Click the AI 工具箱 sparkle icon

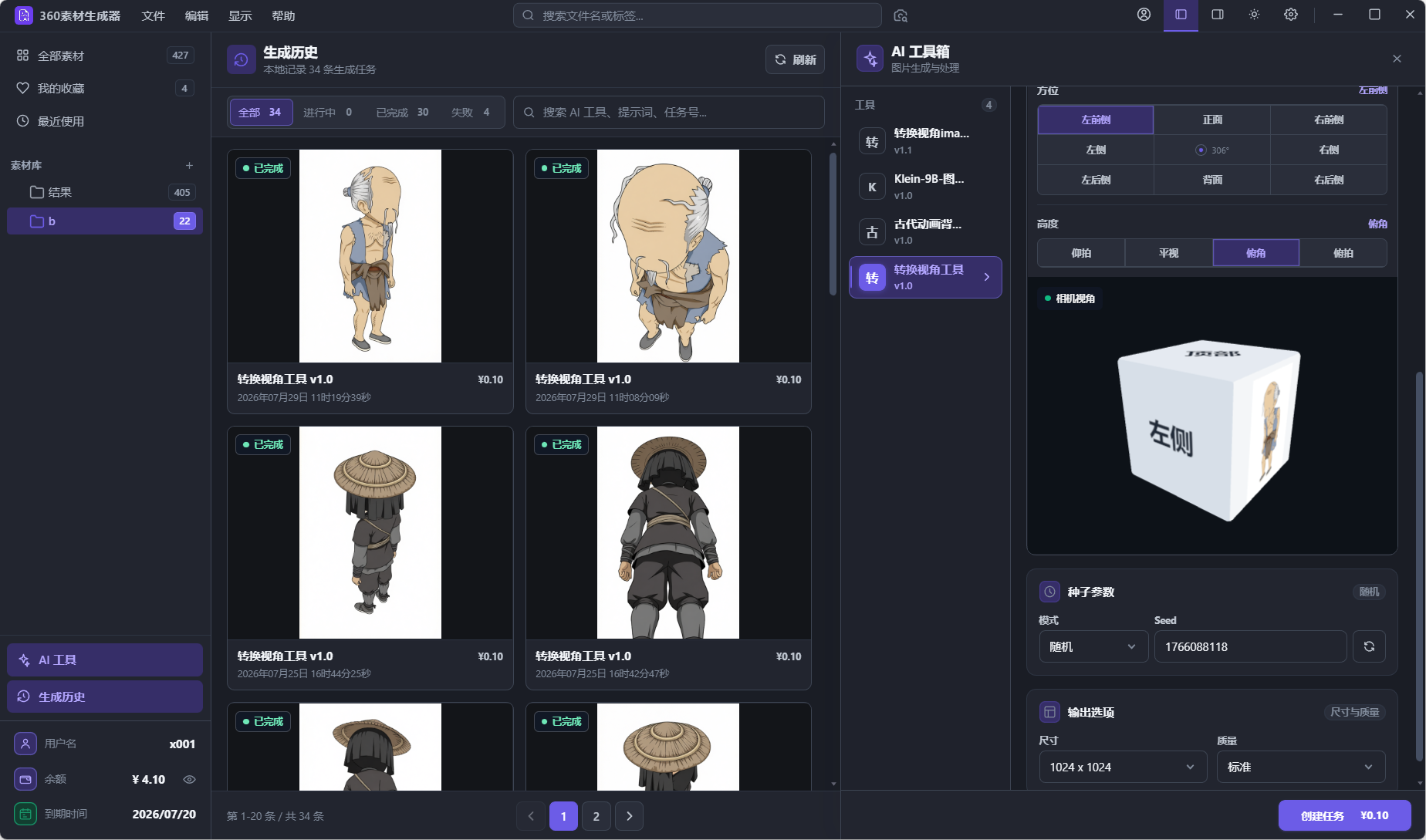(x=870, y=59)
